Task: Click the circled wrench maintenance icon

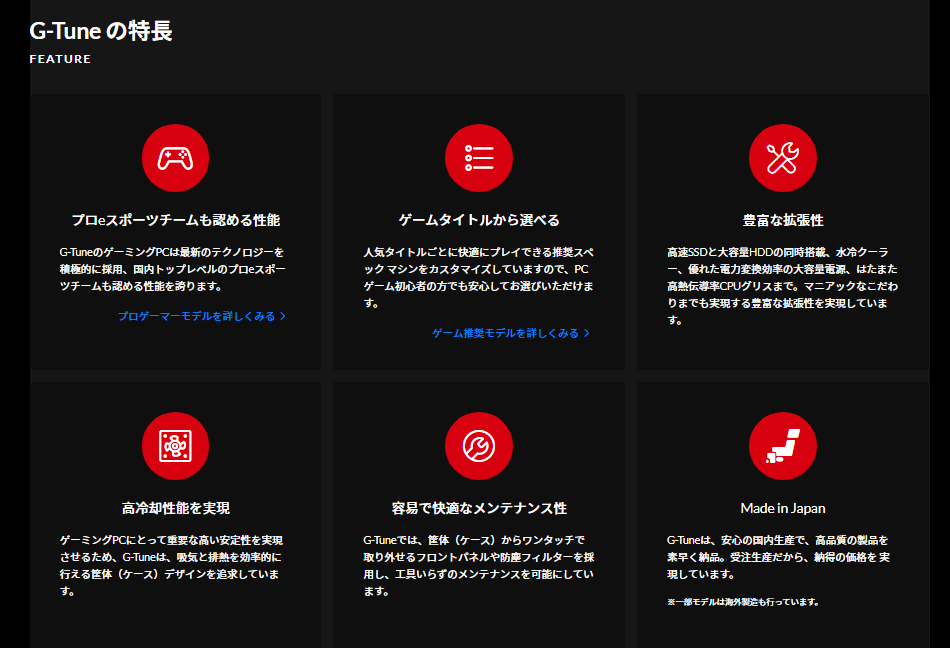Action: click(479, 446)
